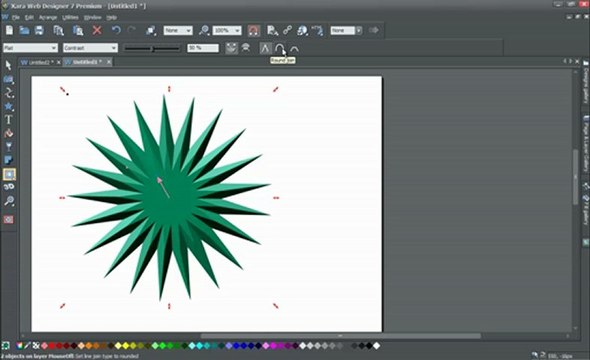
Task: Click the grey right-arrow icon
Action: tap(374, 30)
